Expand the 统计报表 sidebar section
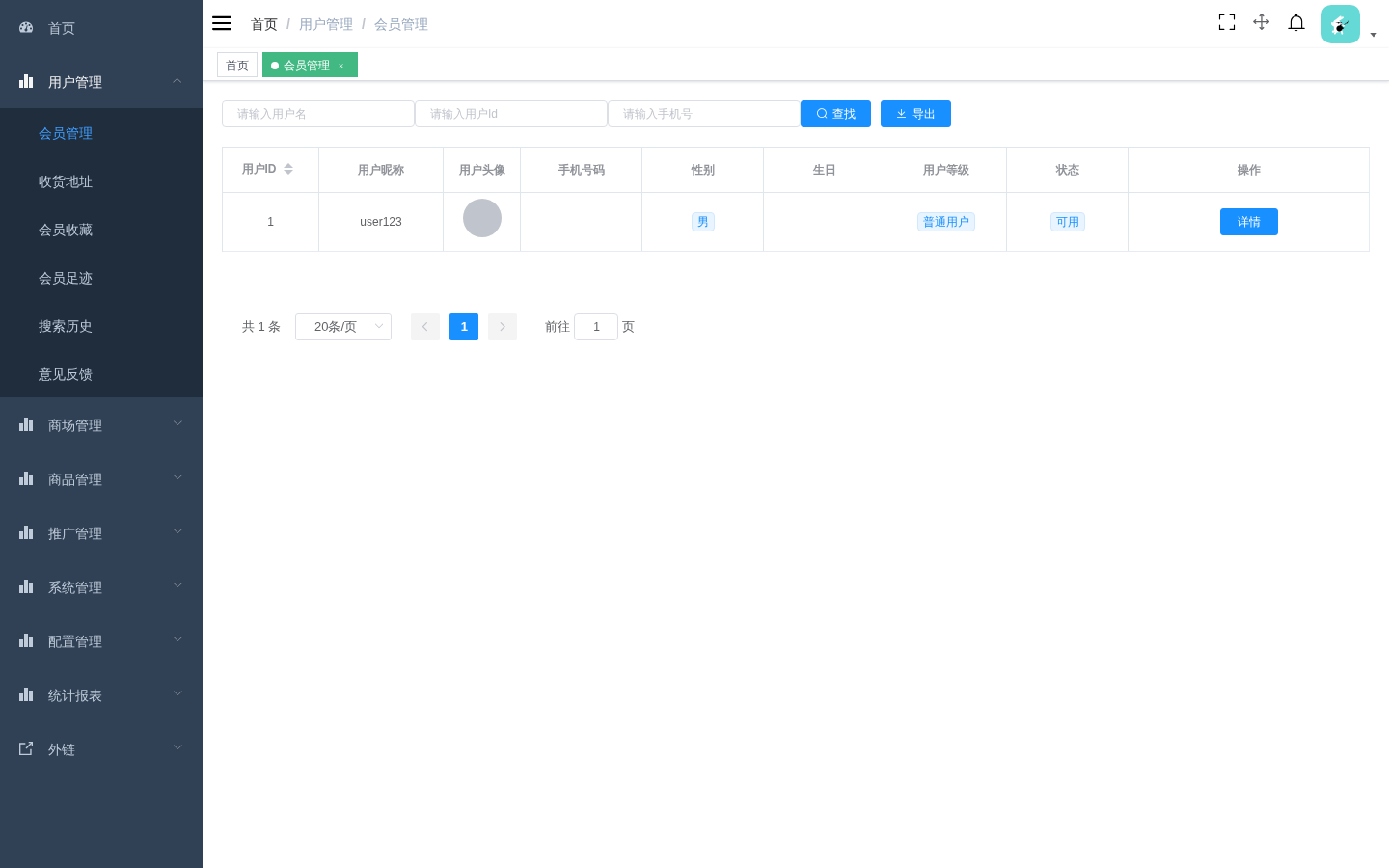The height and width of the screenshot is (868, 1389). pos(101,694)
